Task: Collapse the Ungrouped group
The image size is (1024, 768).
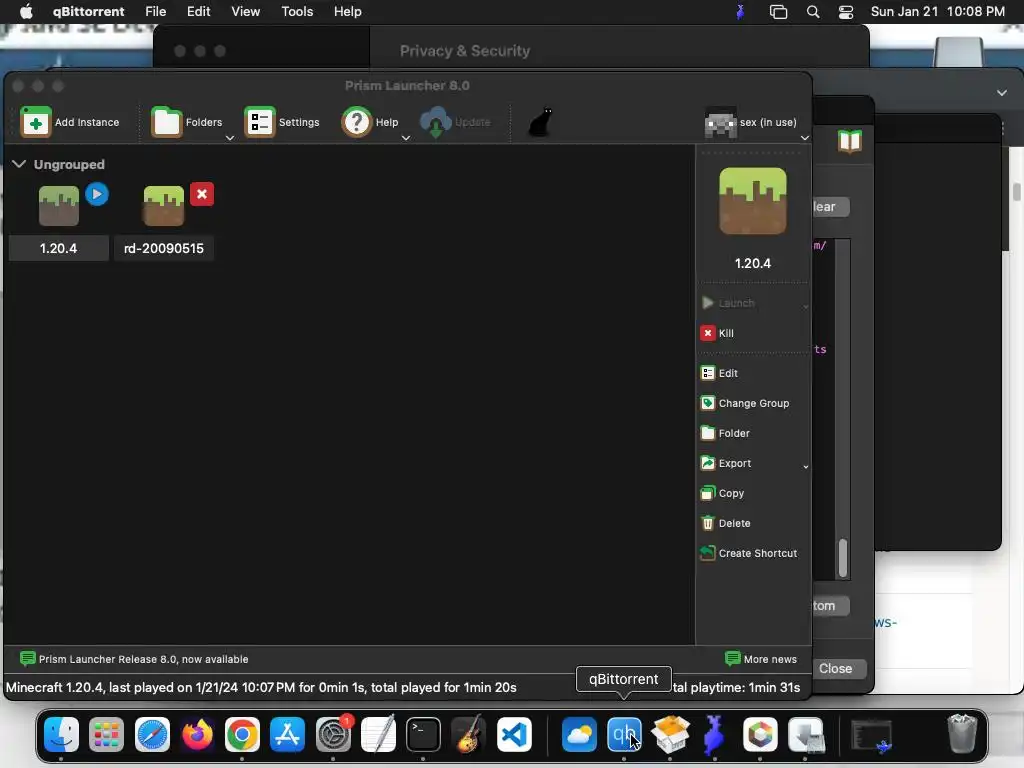Action: [19, 164]
